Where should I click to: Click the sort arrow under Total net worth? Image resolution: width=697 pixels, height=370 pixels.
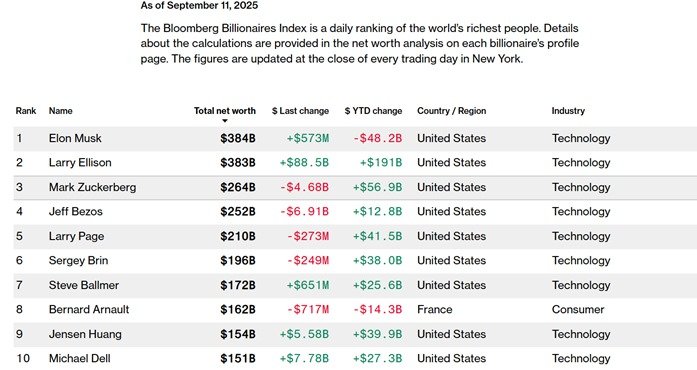point(225,121)
